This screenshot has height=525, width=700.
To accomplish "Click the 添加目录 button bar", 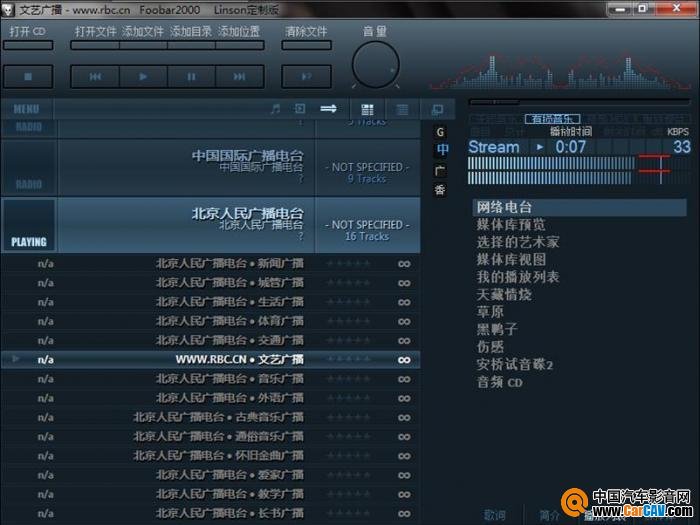I will pyautogui.click(x=192, y=45).
